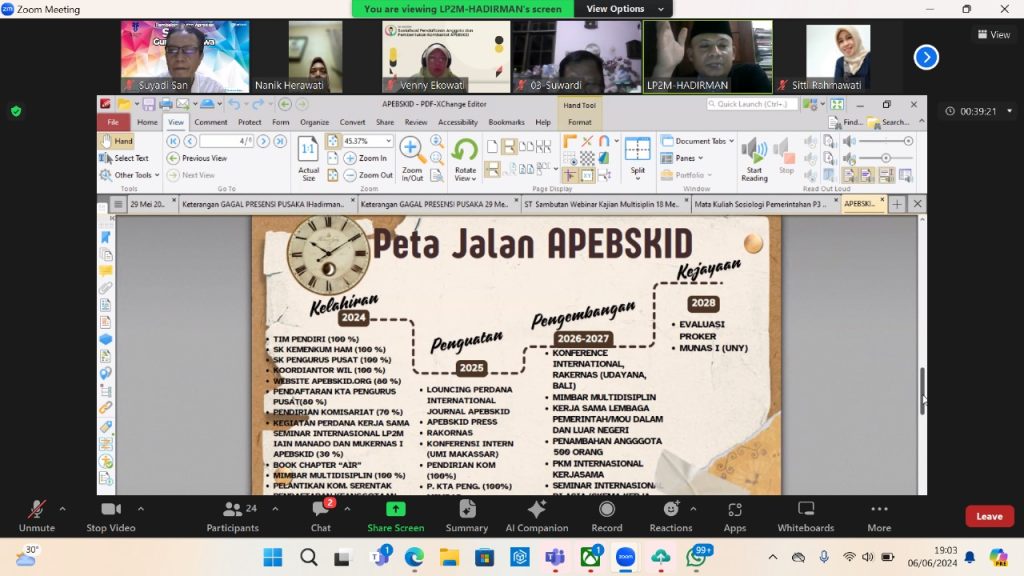Set view to Actual Size

click(308, 158)
